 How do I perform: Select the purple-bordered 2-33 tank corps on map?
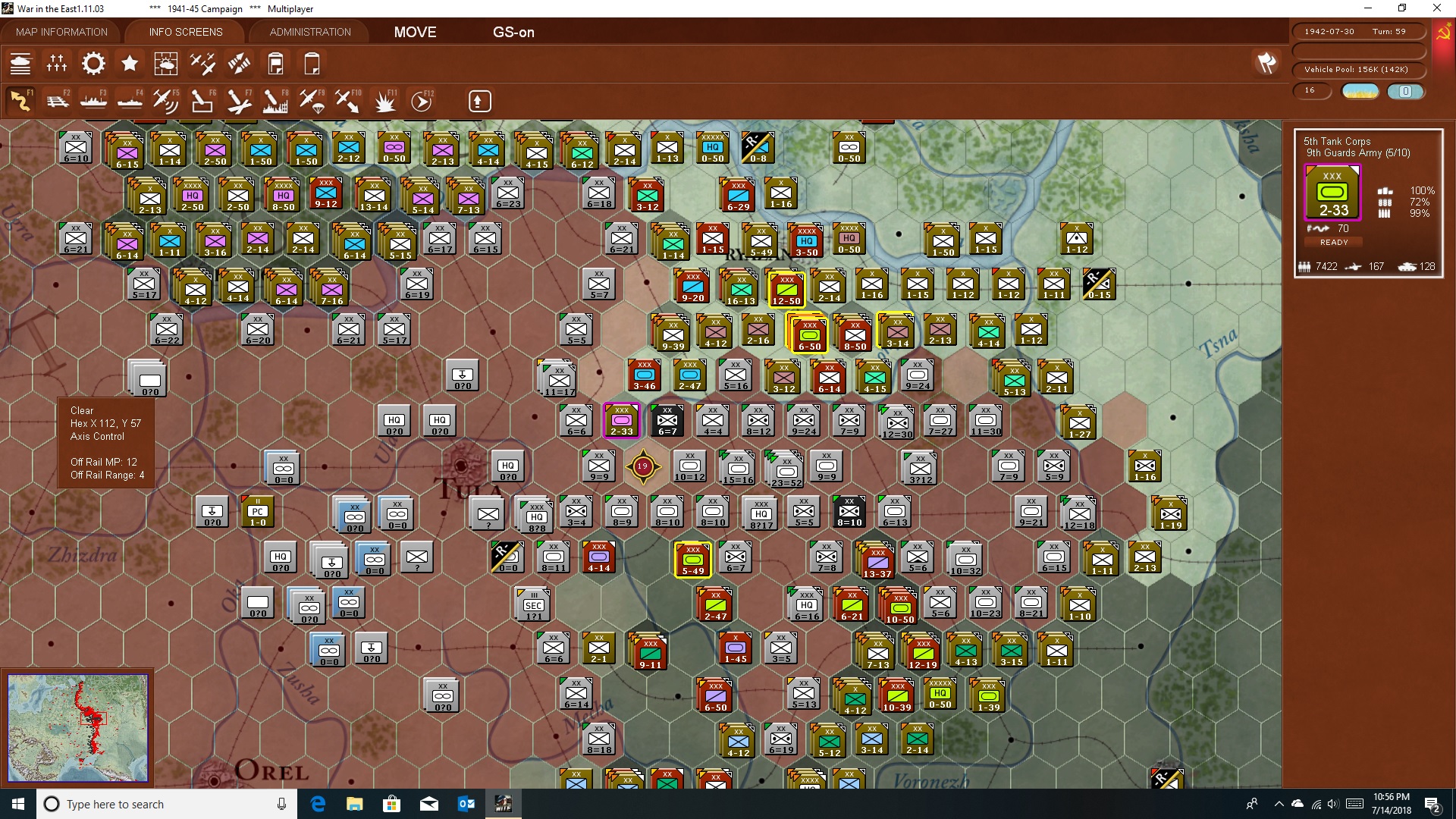pos(621,421)
